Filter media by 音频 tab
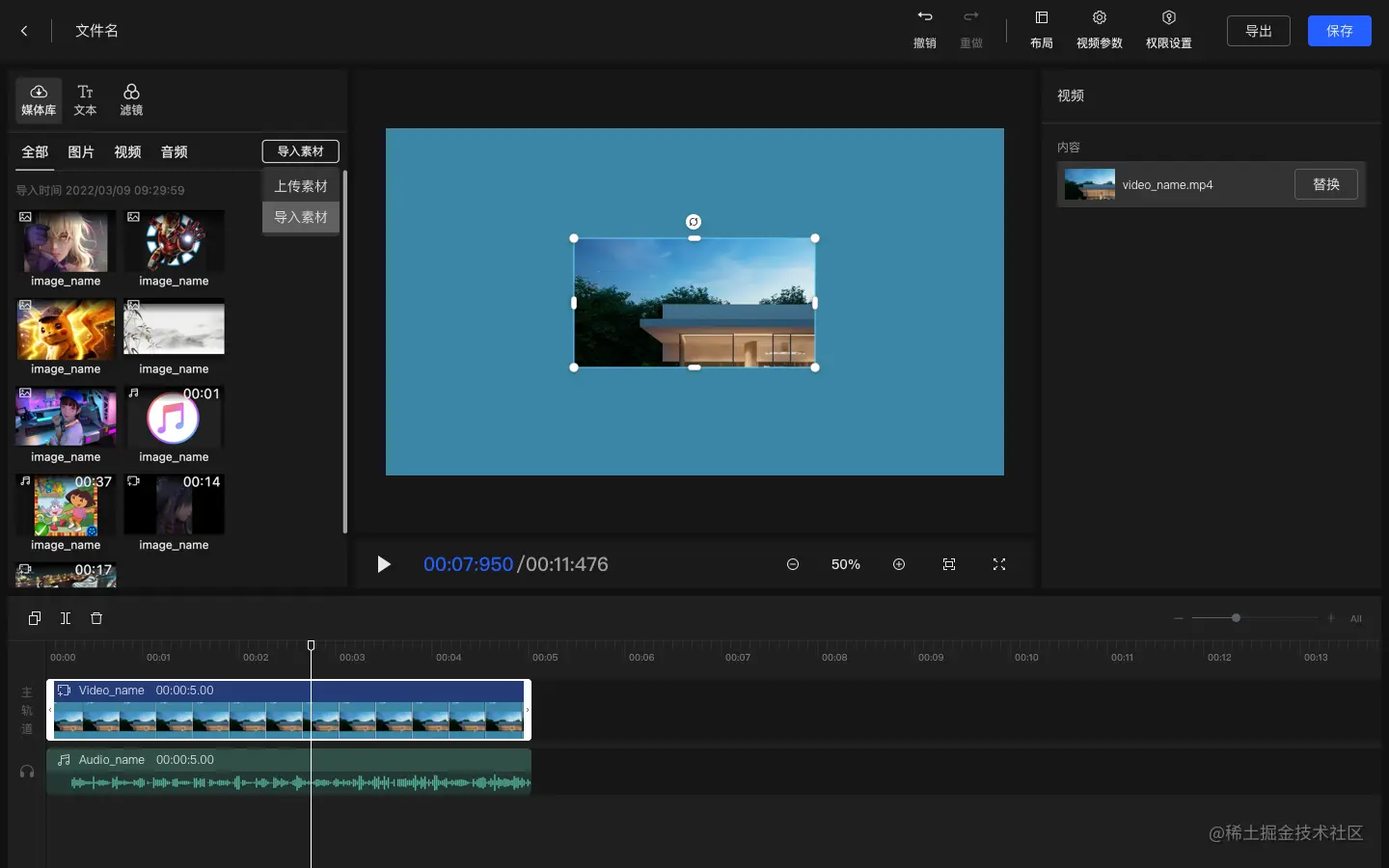1389x868 pixels. tap(174, 152)
